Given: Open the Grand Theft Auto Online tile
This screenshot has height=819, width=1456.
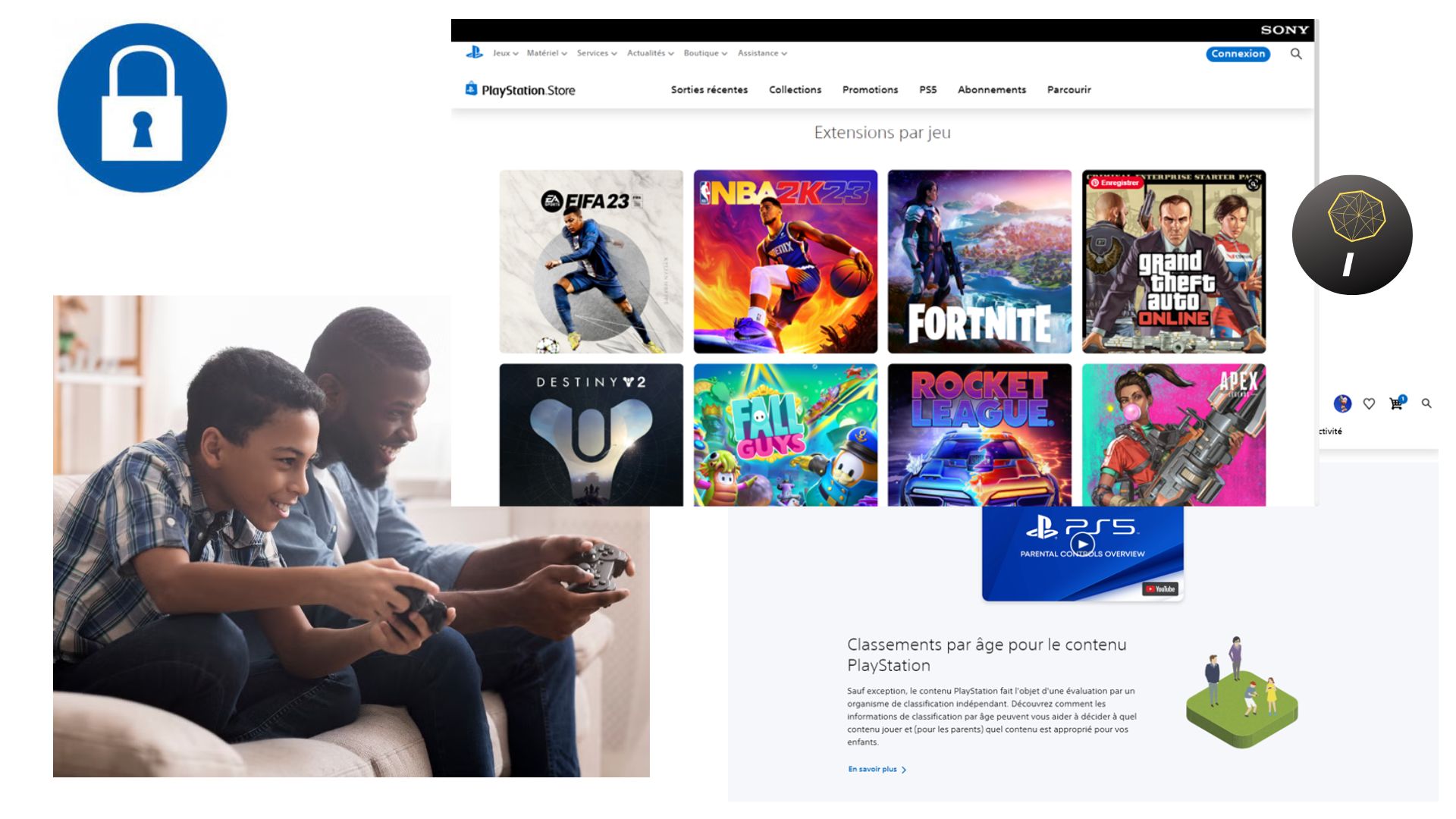Looking at the screenshot, I should coord(1173,262).
